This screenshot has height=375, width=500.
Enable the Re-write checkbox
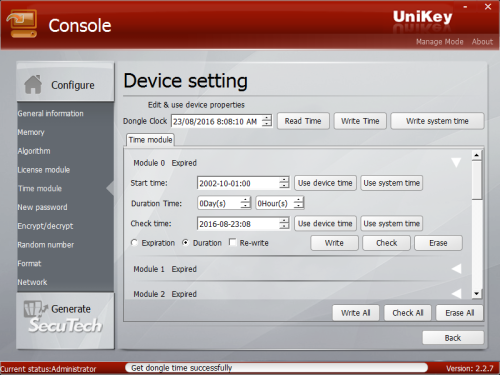233,242
